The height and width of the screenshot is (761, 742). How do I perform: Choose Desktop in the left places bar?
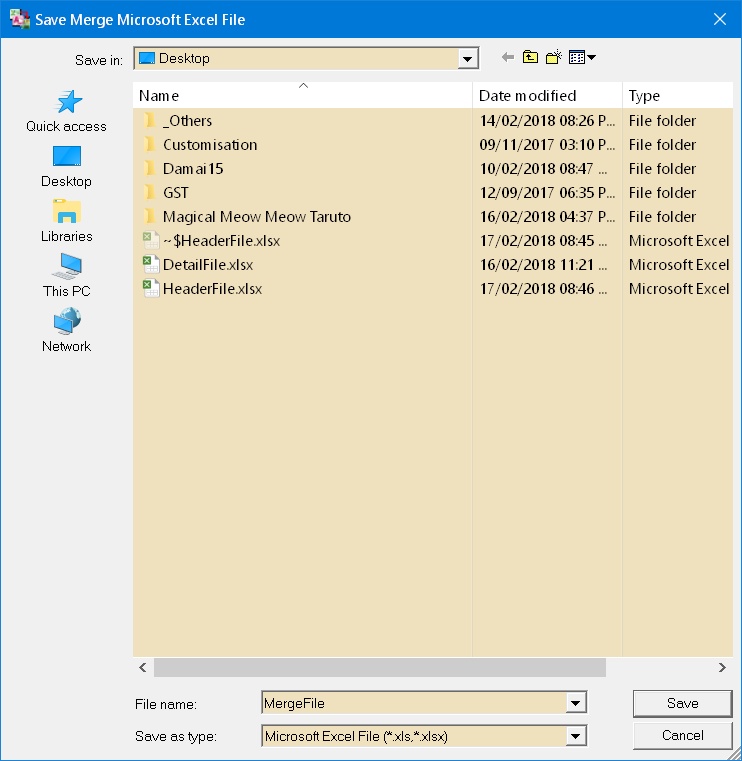(66, 166)
